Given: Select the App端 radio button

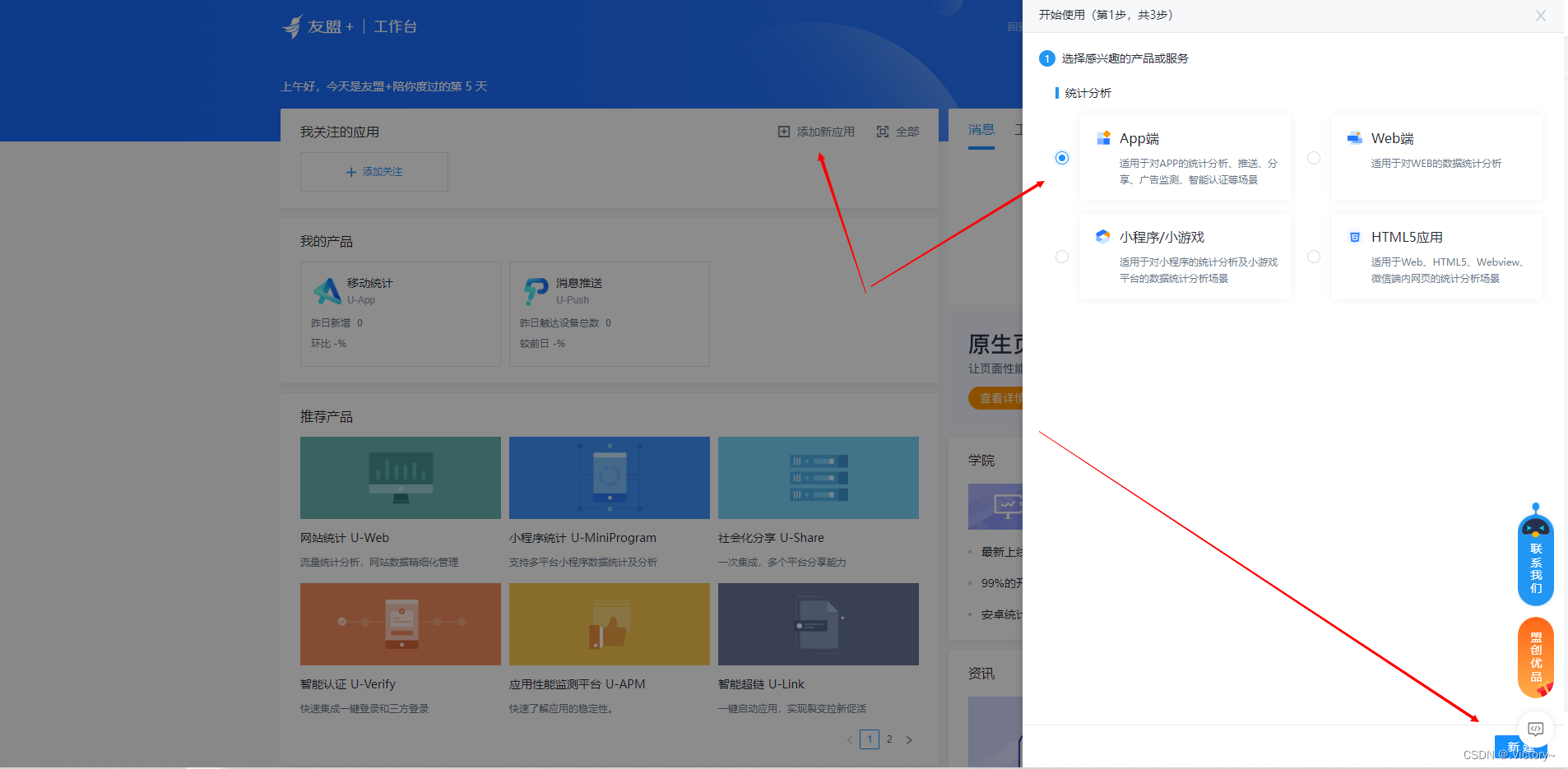Looking at the screenshot, I should click(1062, 158).
